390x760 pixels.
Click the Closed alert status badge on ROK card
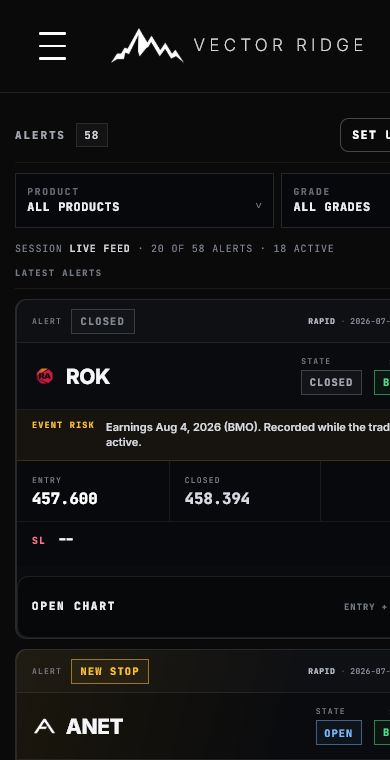pos(103,321)
